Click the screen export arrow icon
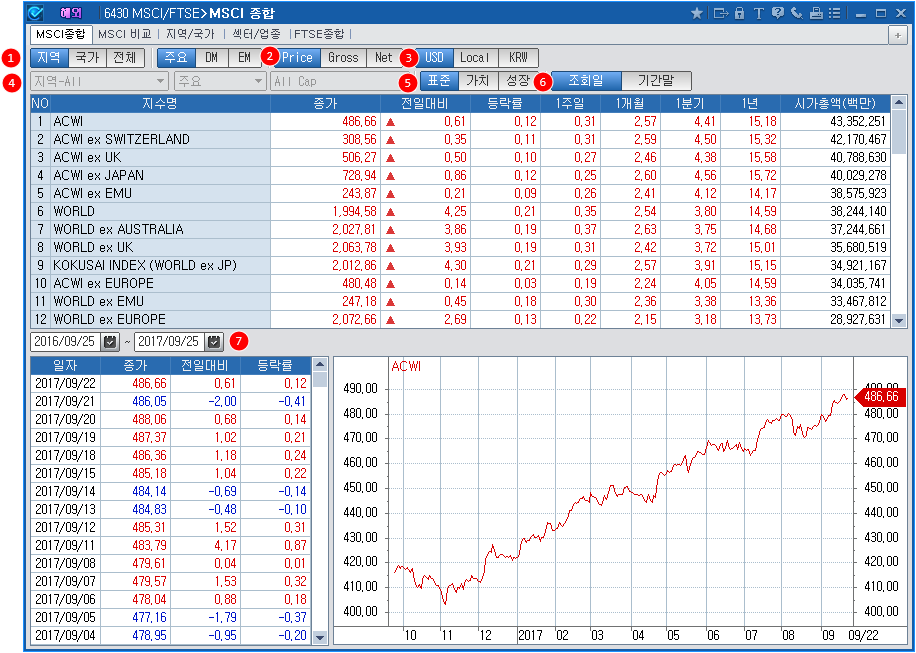This screenshot has width=916, height=653. tap(721, 13)
